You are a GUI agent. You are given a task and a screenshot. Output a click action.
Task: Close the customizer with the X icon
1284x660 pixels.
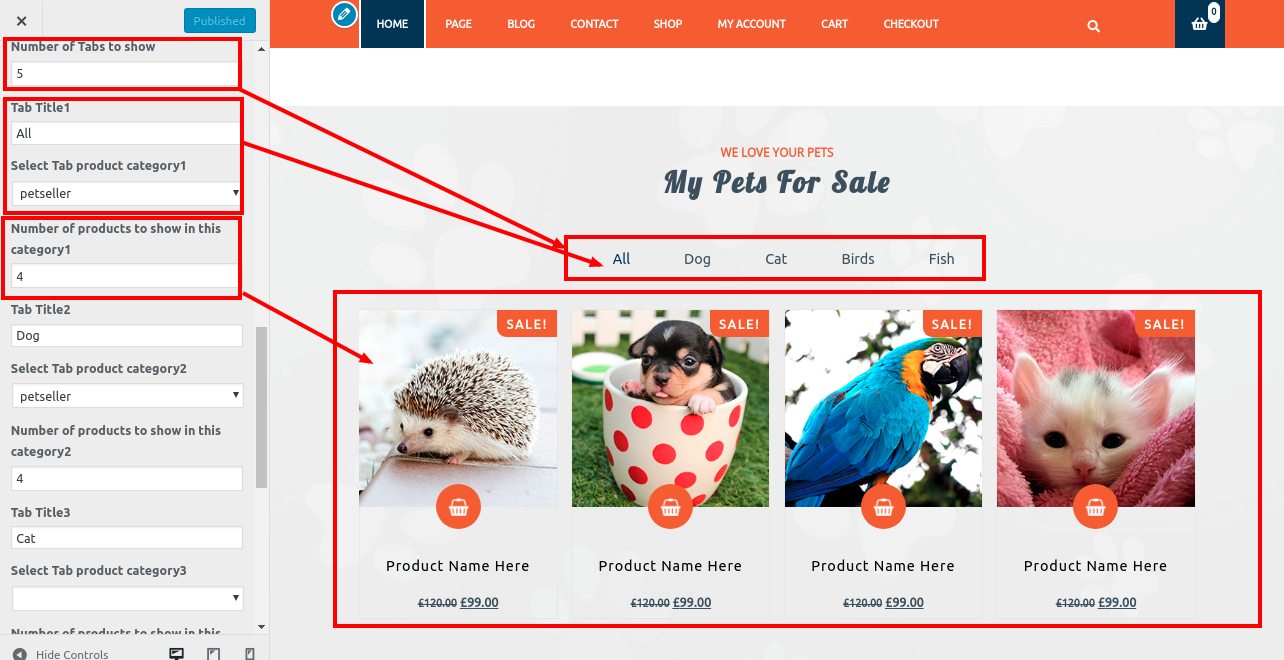point(22,21)
